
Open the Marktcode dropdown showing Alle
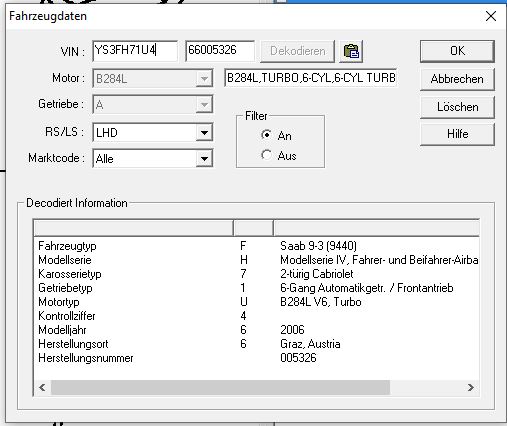pos(204,159)
